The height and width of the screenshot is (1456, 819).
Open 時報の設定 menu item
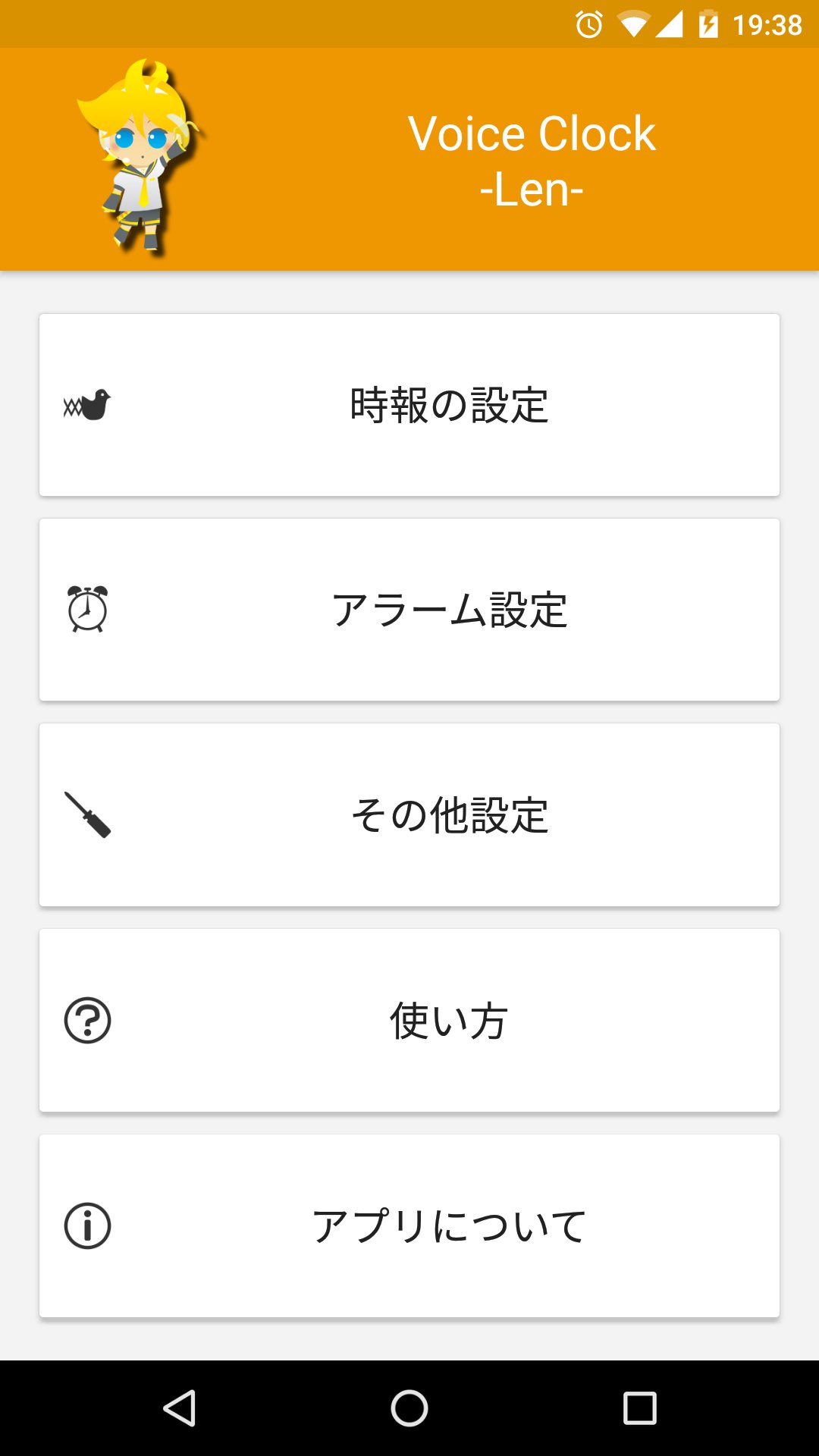click(x=449, y=405)
